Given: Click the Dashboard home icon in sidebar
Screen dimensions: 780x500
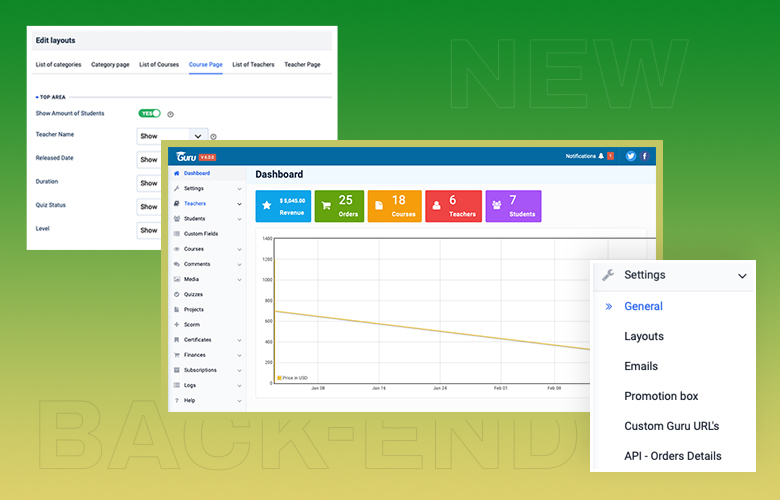Looking at the screenshot, I should [177, 174].
